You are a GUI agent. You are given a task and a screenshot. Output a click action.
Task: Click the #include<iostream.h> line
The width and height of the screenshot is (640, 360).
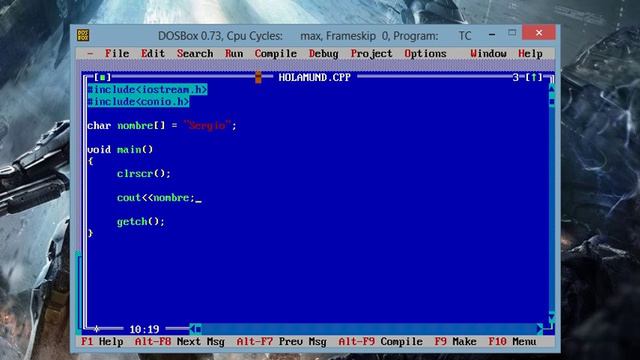point(147,89)
